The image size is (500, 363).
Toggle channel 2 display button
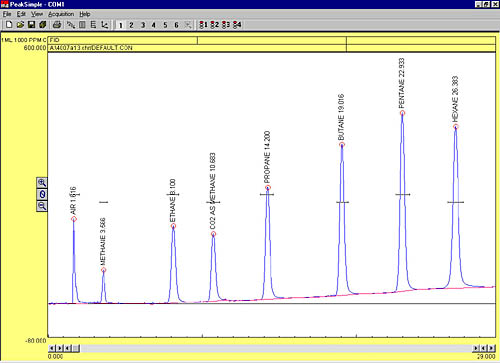point(131,25)
